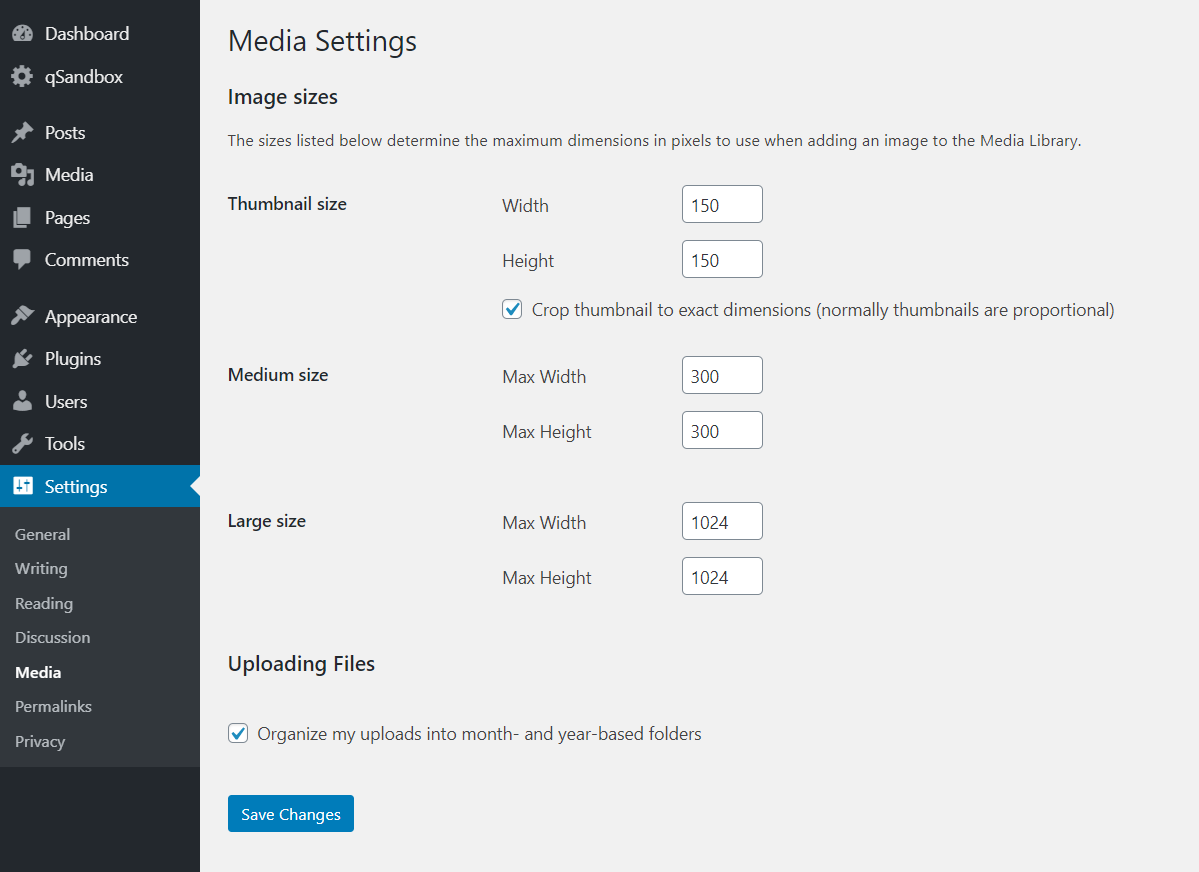Open Discussion settings in sidebar
This screenshot has height=872, width=1199.
(52, 638)
